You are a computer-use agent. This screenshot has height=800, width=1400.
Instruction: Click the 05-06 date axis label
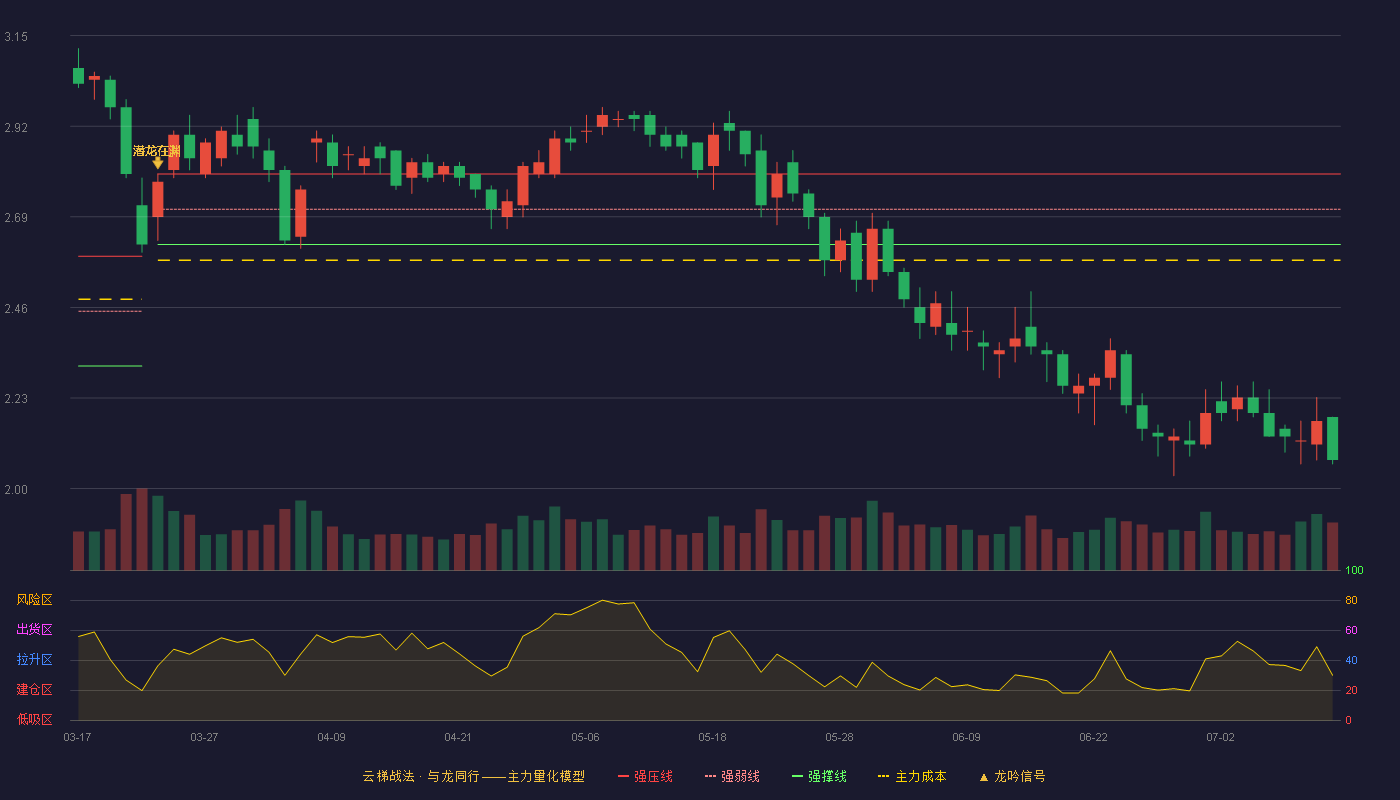(585, 737)
